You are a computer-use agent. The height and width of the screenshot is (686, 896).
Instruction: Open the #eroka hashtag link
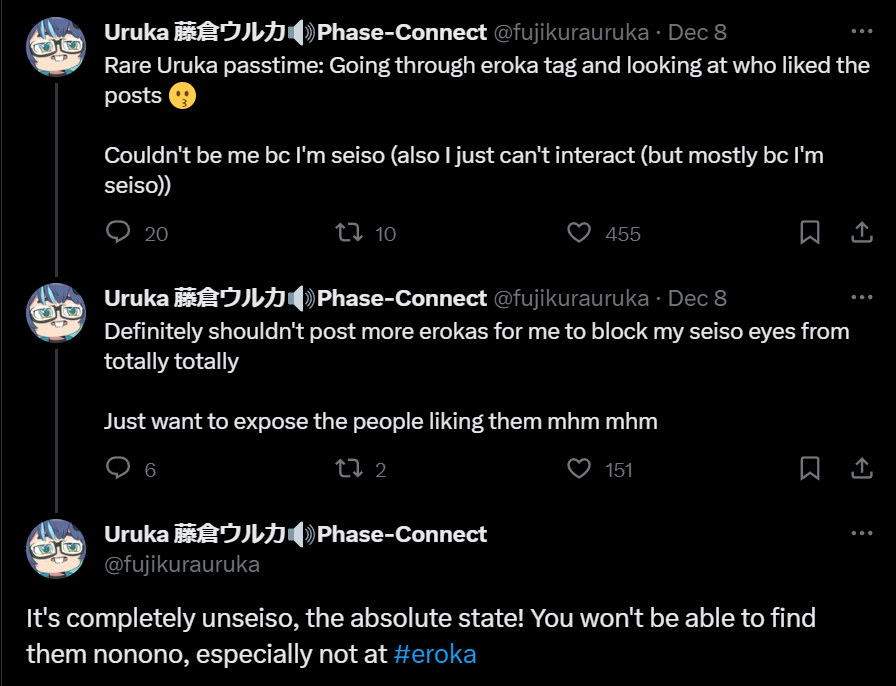(x=435, y=655)
